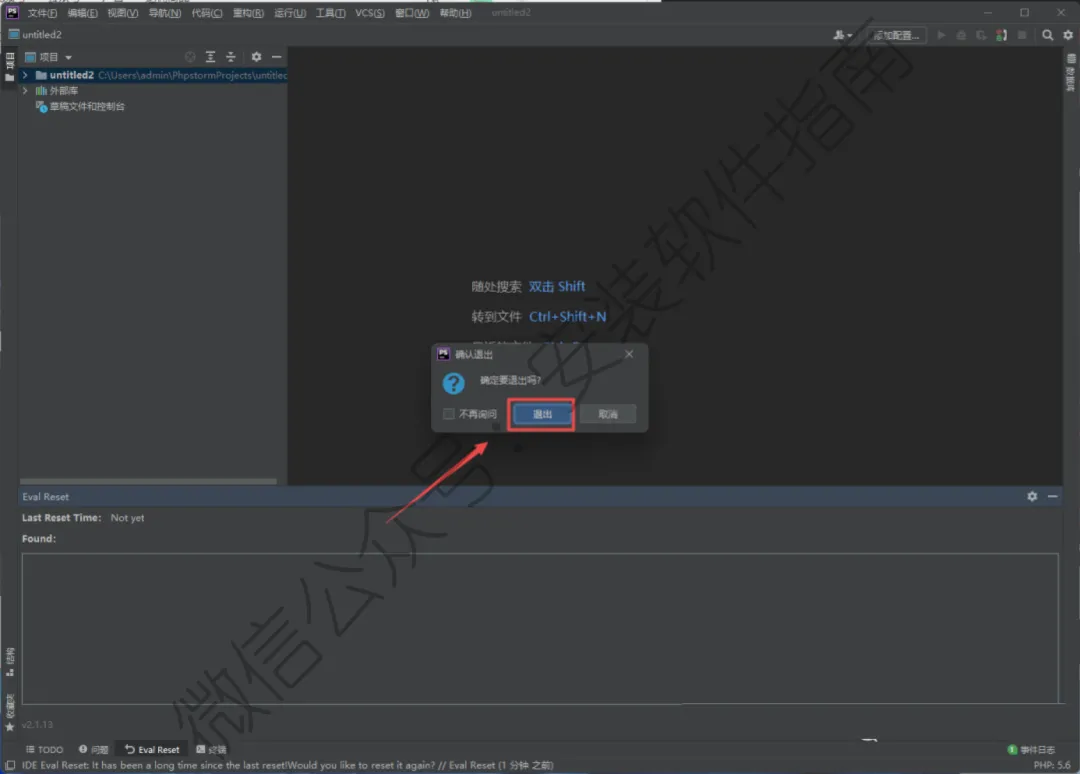Switch to the 终端 tool tab
The width and height of the screenshot is (1080, 774).
[x=211, y=749]
